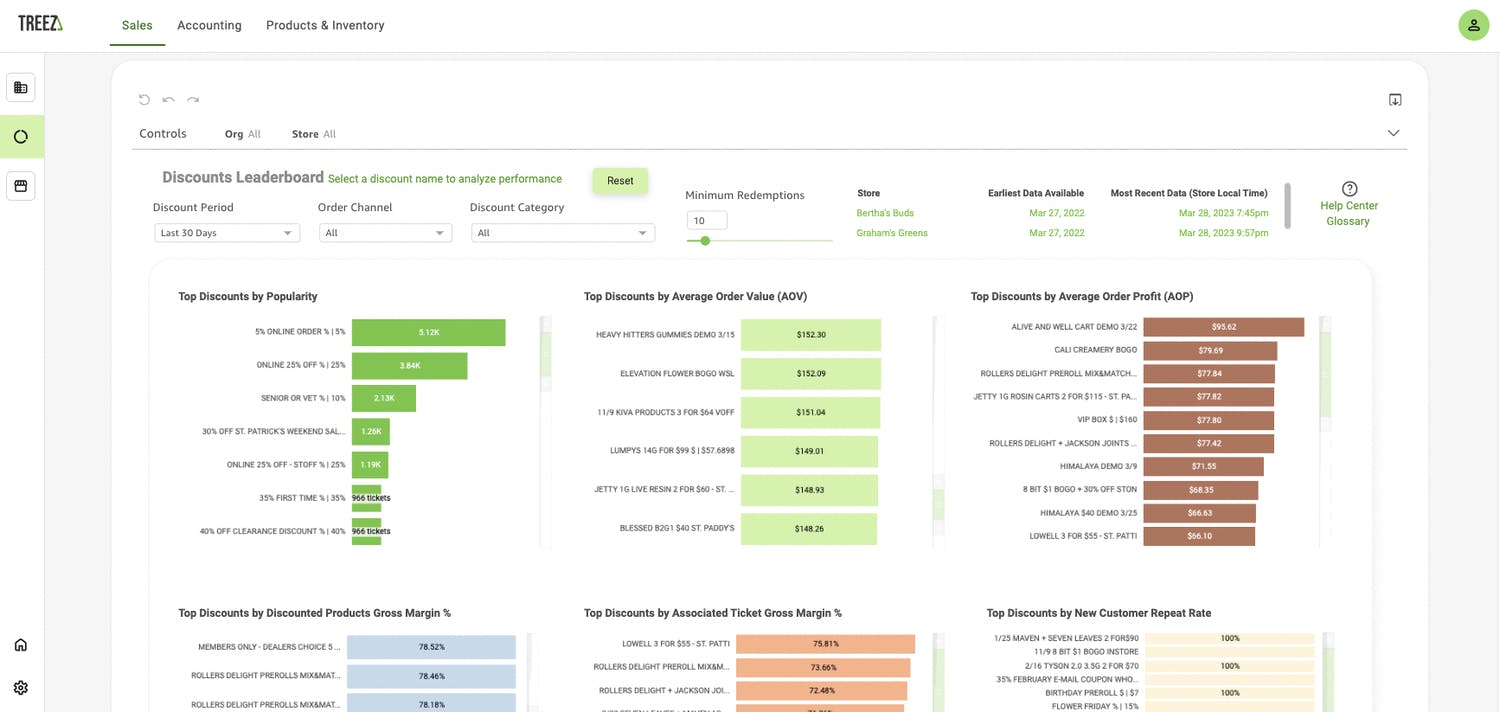
Task: Click the green Reset button
Action: (x=620, y=181)
